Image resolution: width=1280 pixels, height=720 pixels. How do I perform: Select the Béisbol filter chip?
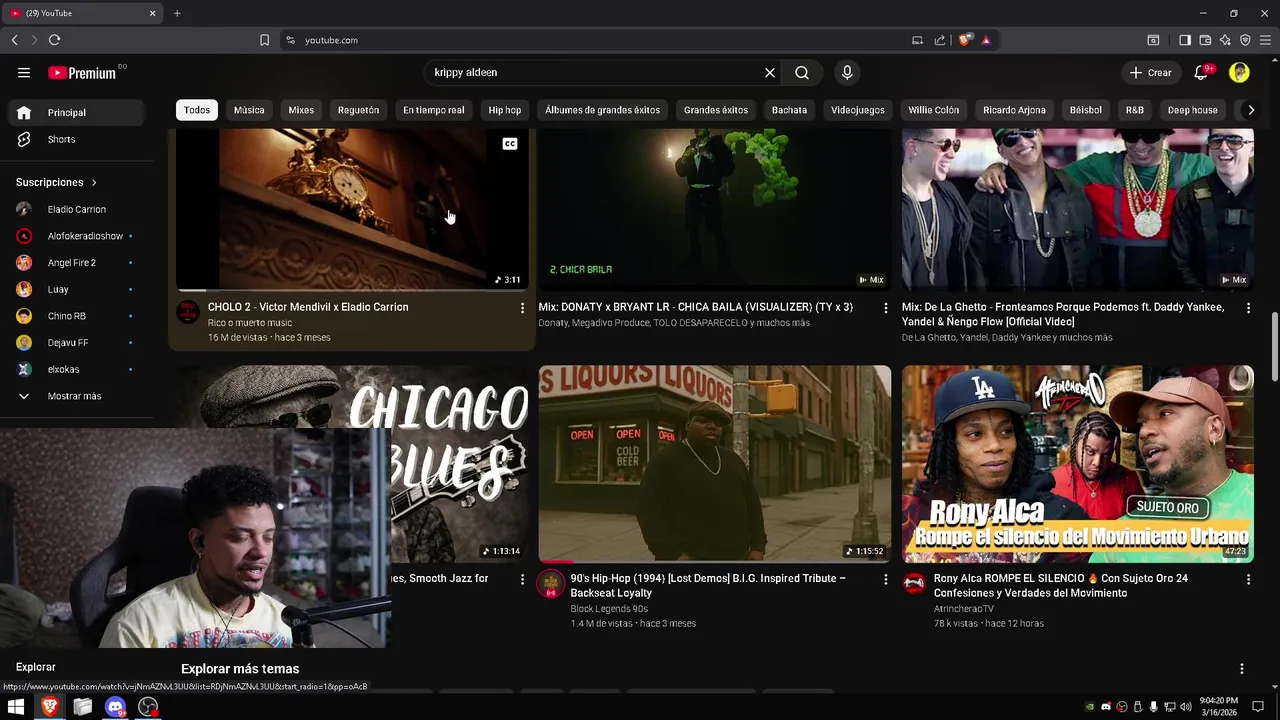pos(1086,110)
